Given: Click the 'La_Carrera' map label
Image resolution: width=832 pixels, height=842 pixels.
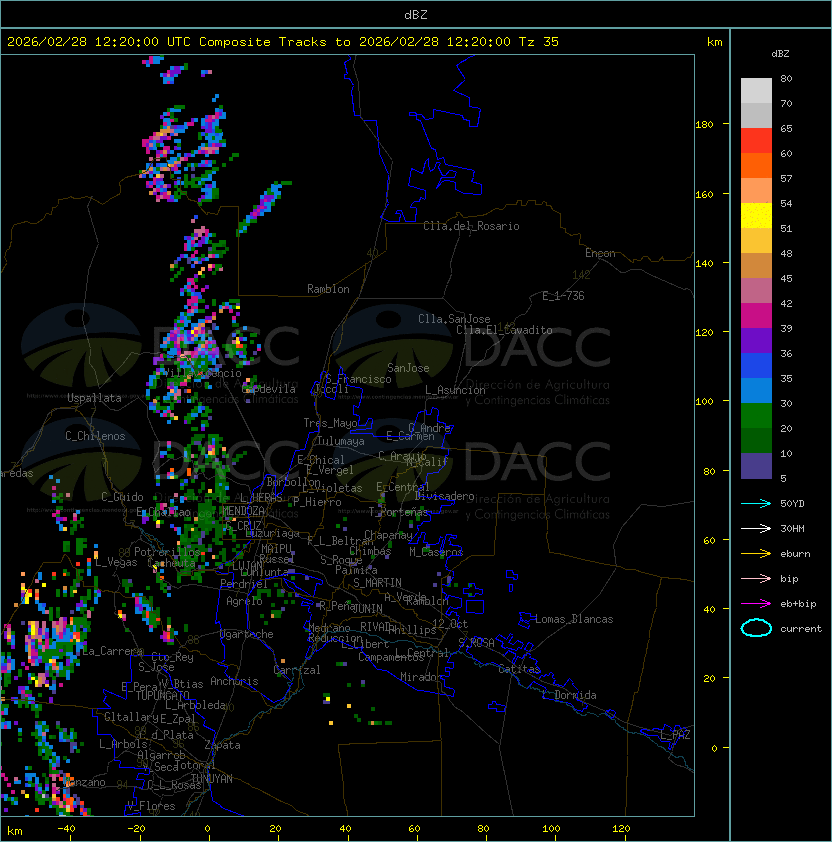Looking at the screenshot, I should coord(113,651).
